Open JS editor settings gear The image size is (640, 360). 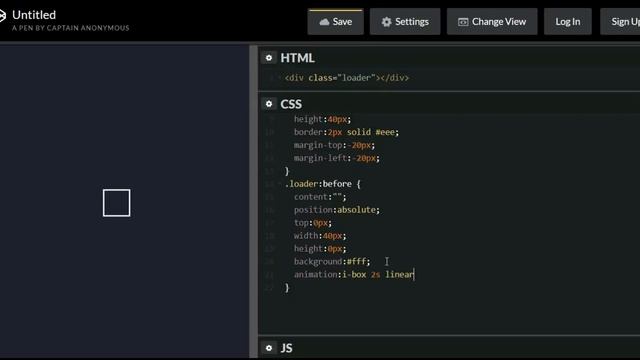point(269,348)
